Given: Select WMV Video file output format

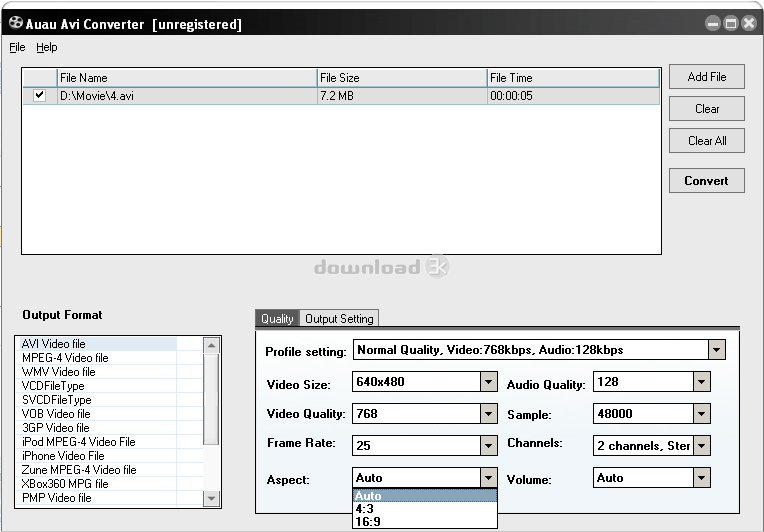Looking at the screenshot, I should tap(96, 372).
